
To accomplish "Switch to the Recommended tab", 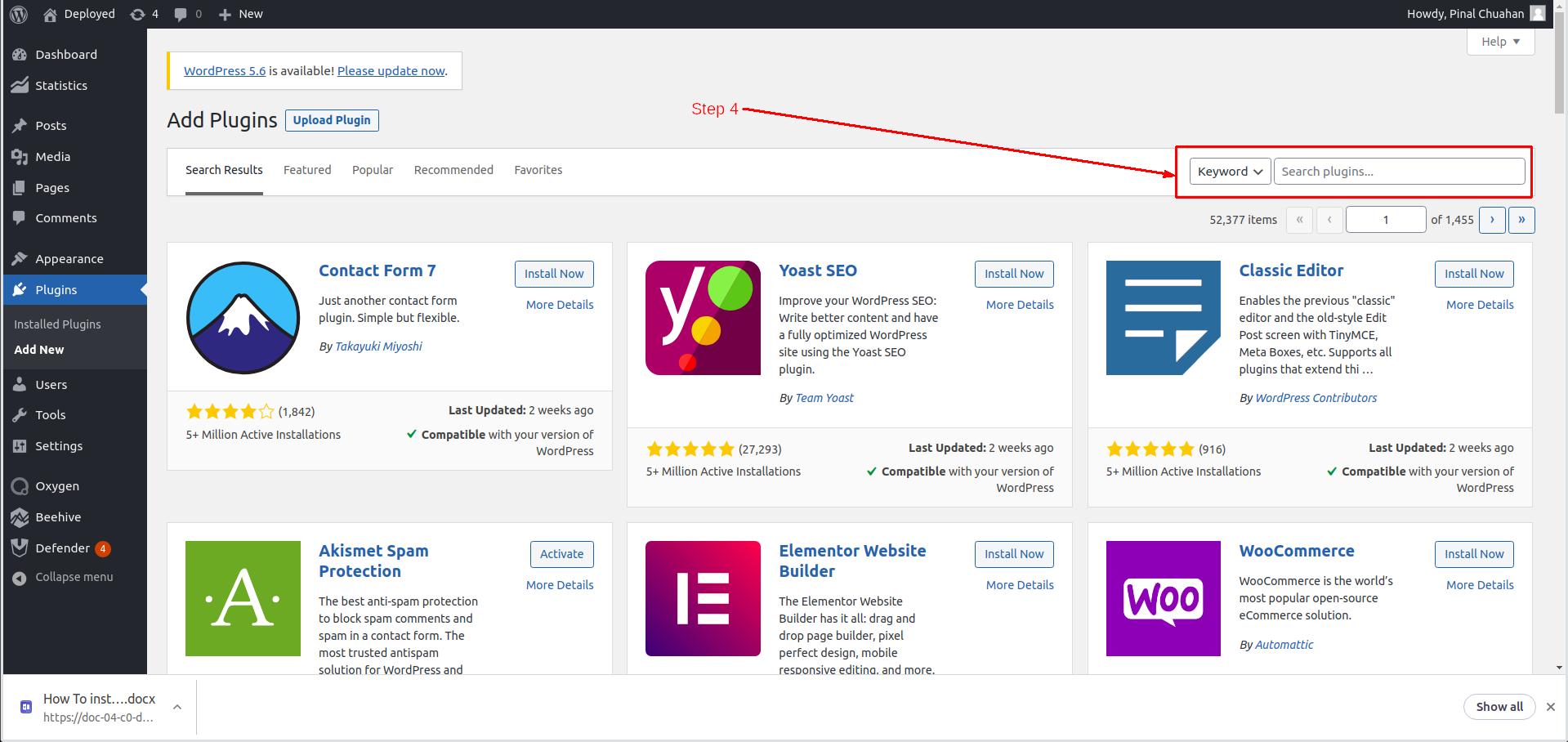I will (453, 170).
